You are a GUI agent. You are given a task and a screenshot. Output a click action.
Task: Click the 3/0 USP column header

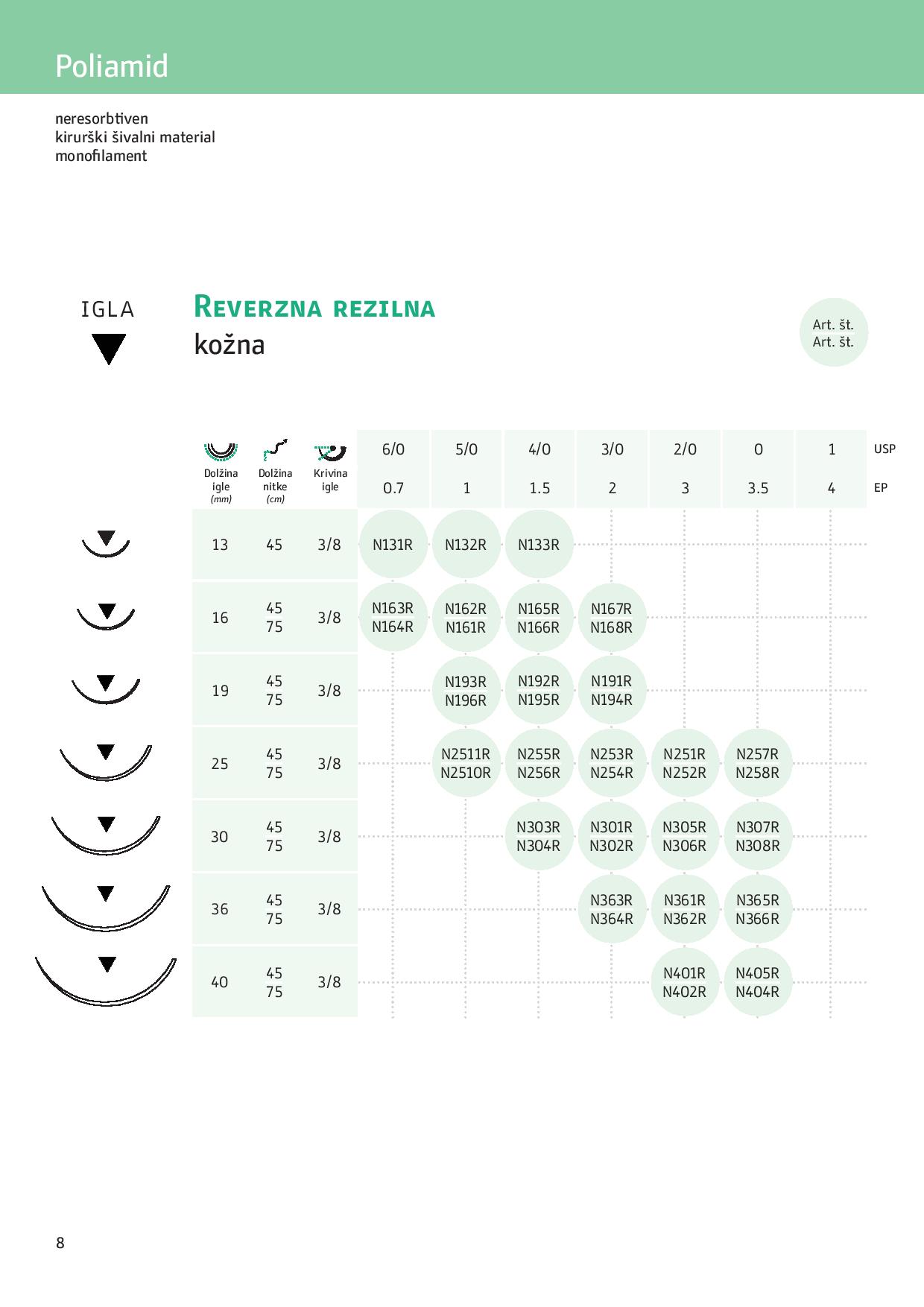tap(613, 449)
